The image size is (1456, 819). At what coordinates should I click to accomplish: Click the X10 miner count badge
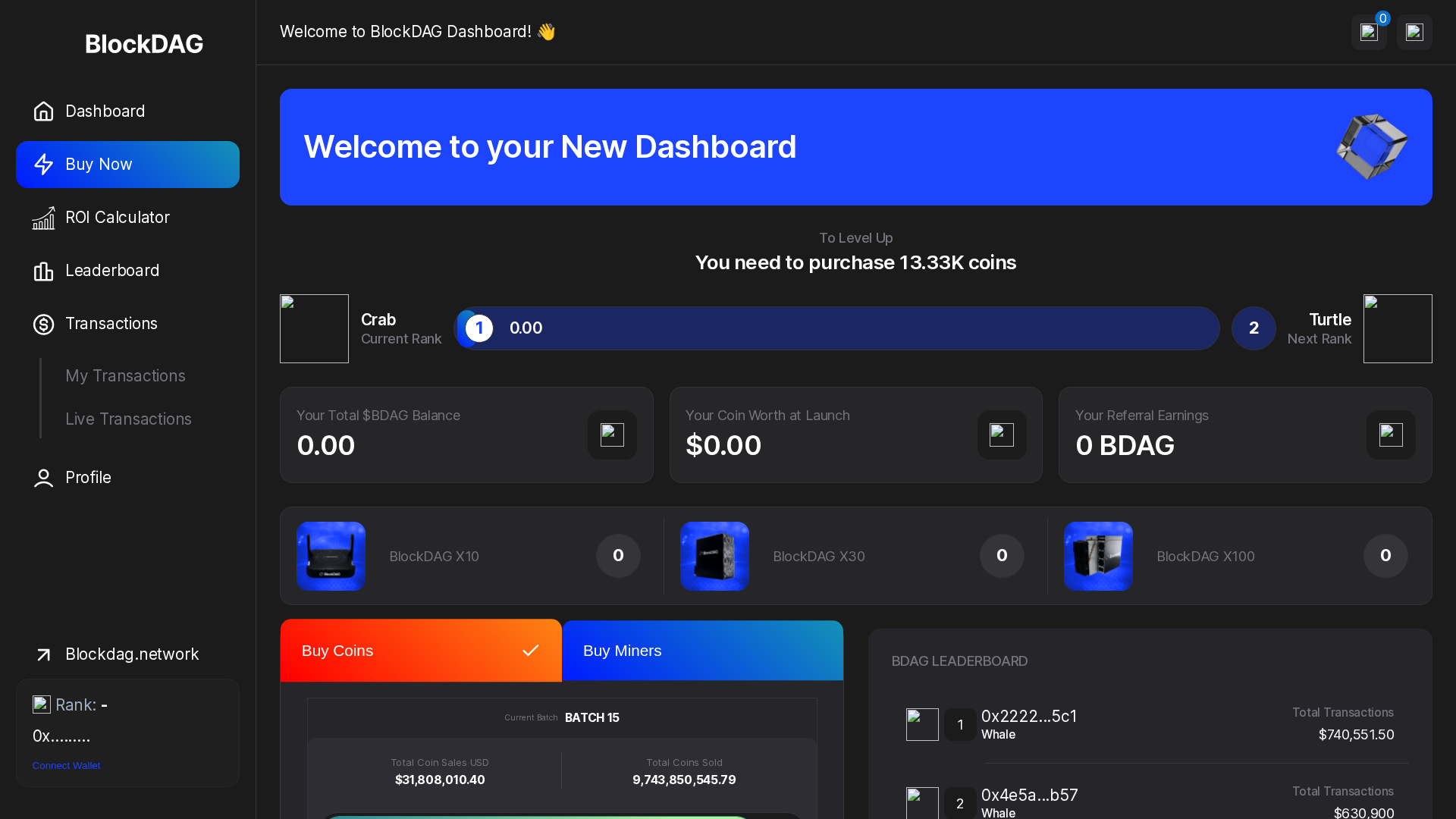(618, 556)
